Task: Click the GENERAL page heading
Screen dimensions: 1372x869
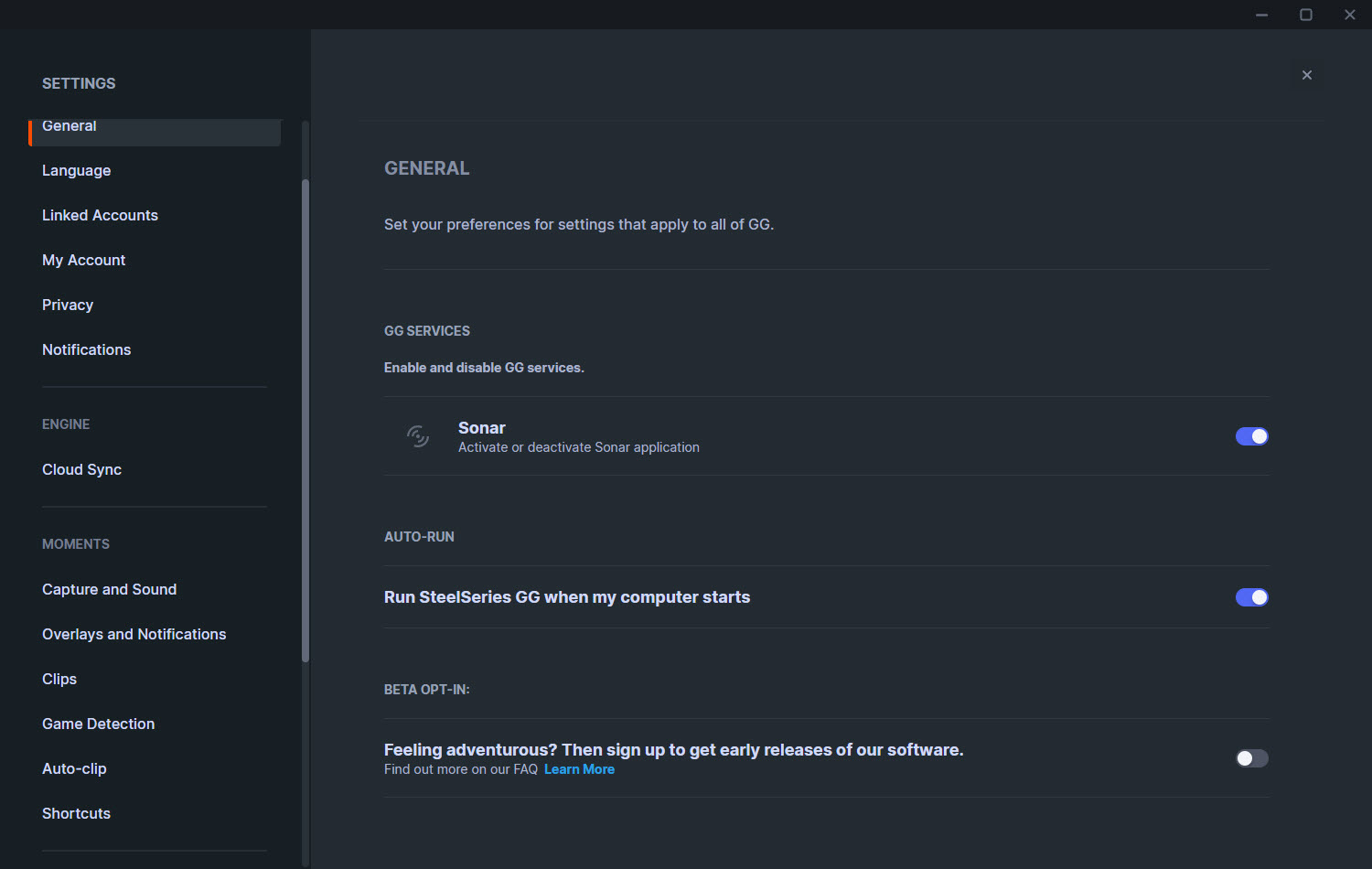Action: pyautogui.click(x=426, y=168)
